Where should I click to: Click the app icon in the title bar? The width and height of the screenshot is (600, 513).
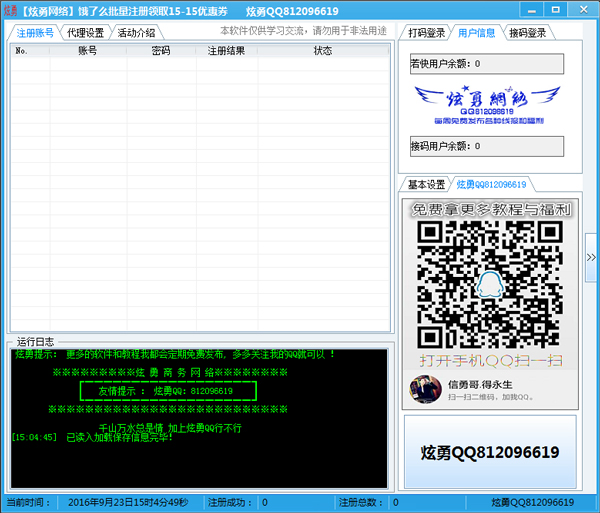[10, 11]
